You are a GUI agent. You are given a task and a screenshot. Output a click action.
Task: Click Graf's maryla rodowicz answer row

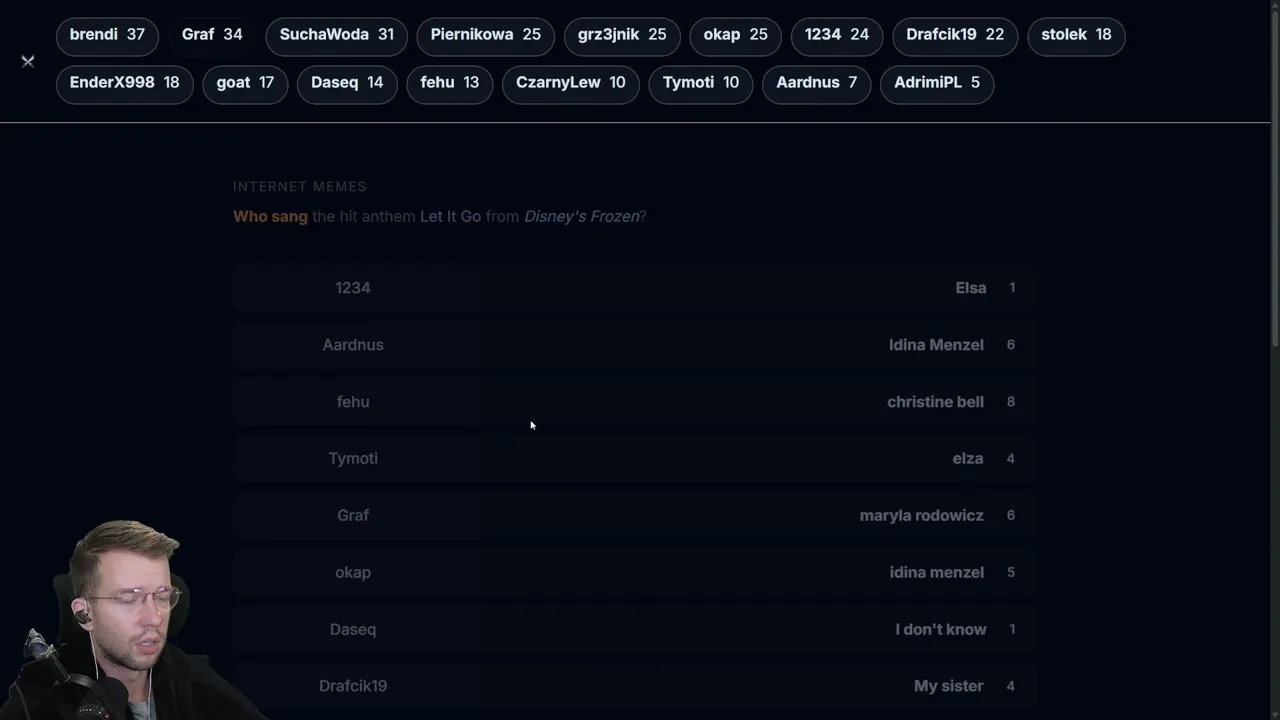click(x=635, y=516)
